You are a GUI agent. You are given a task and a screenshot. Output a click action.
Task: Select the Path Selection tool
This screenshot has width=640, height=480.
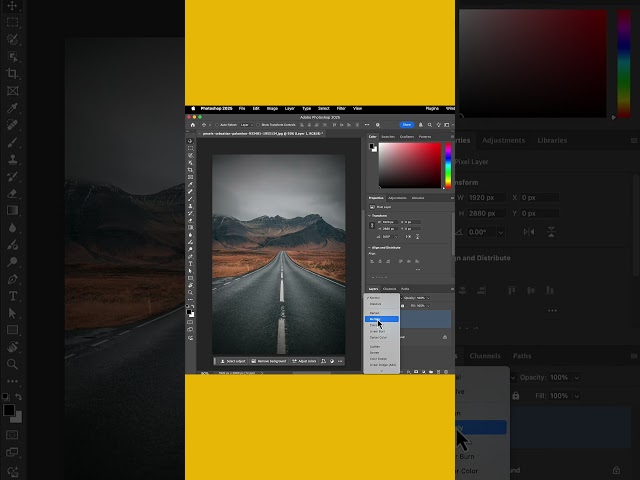pyautogui.click(x=190, y=271)
